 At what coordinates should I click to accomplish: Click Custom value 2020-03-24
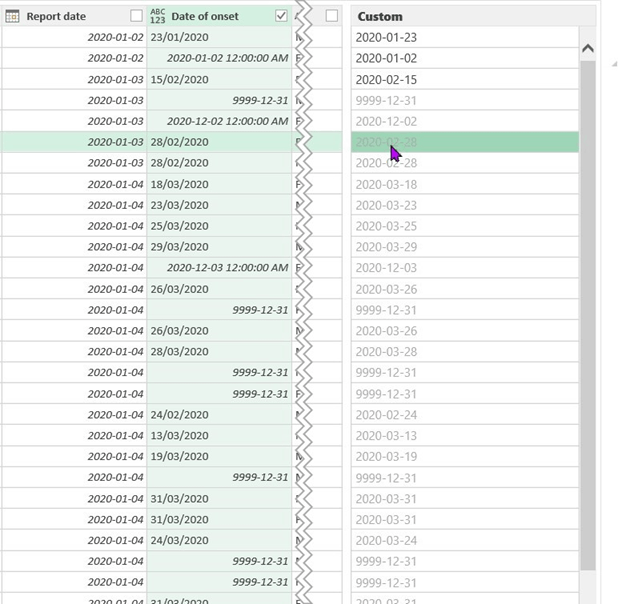point(465,541)
